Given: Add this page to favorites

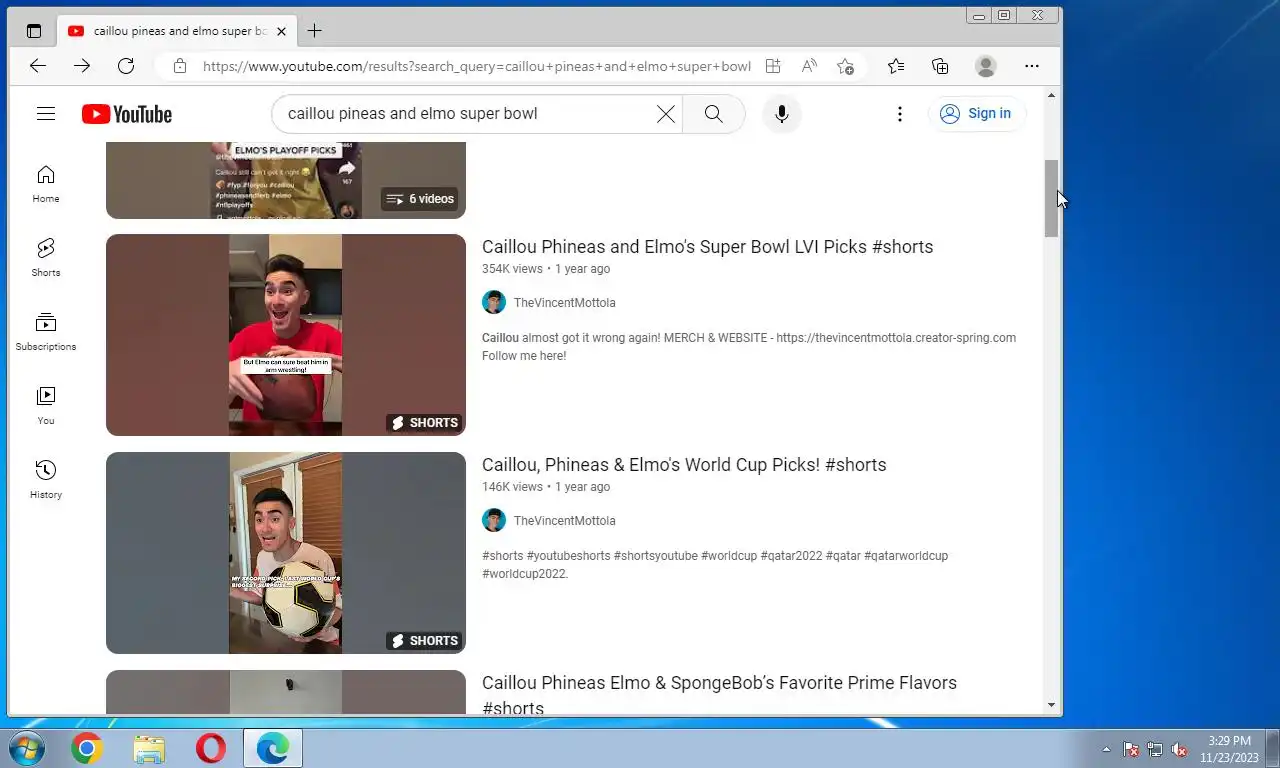Looking at the screenshot, I should [x=845, y=66].
